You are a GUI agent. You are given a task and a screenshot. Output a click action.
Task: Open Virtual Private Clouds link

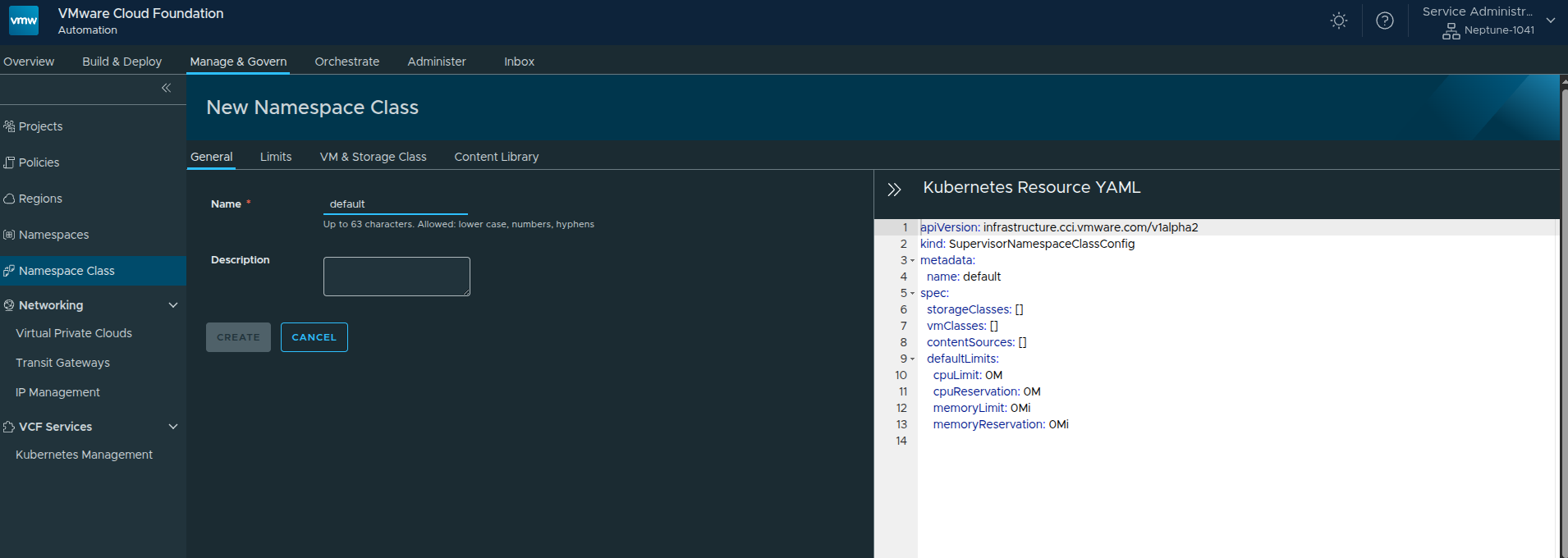[x=74, y=333]
